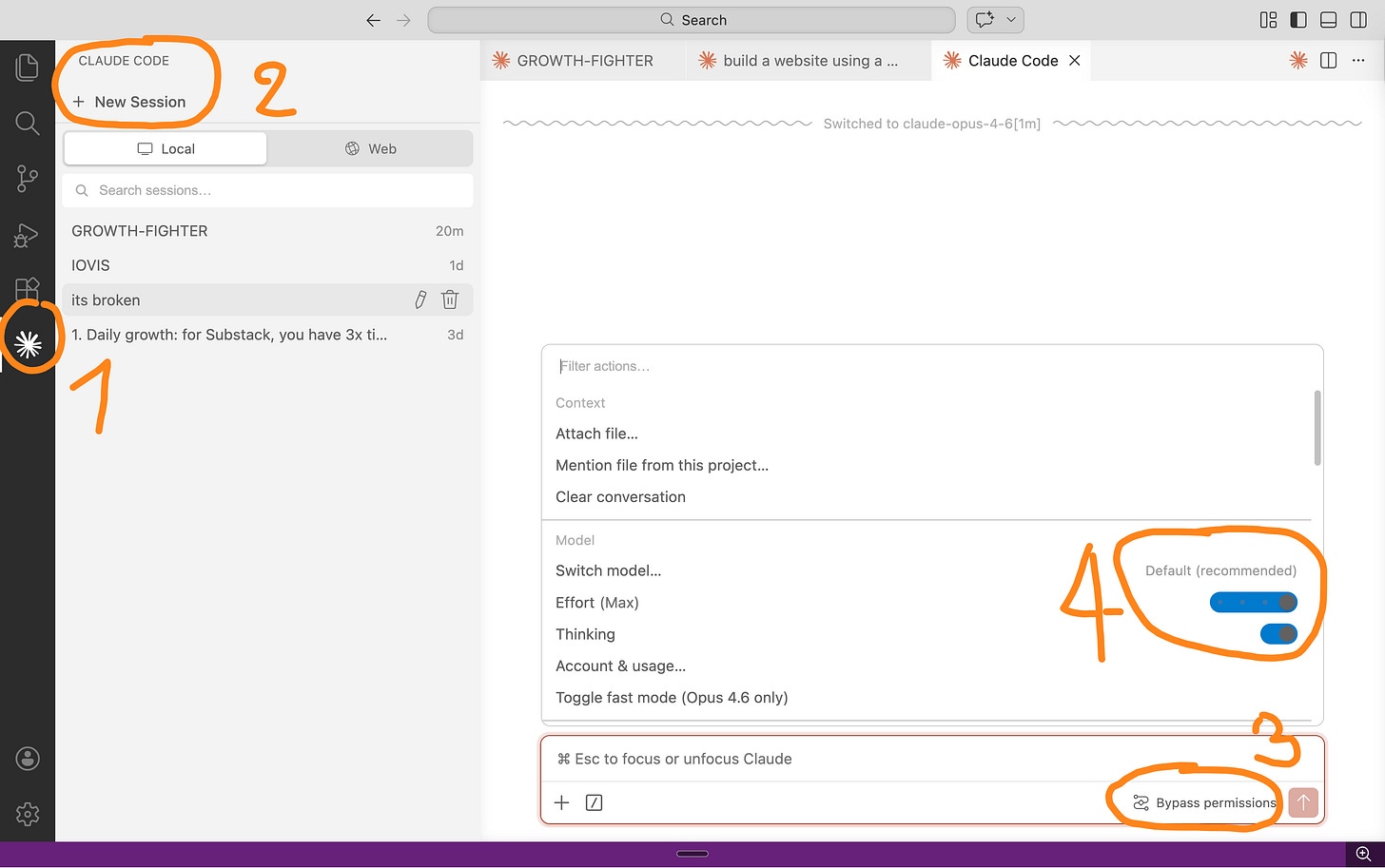This screenshot has width=1385, height=868.
Task: Toggle bottom panel visibility
Action: coord(1329,20)
